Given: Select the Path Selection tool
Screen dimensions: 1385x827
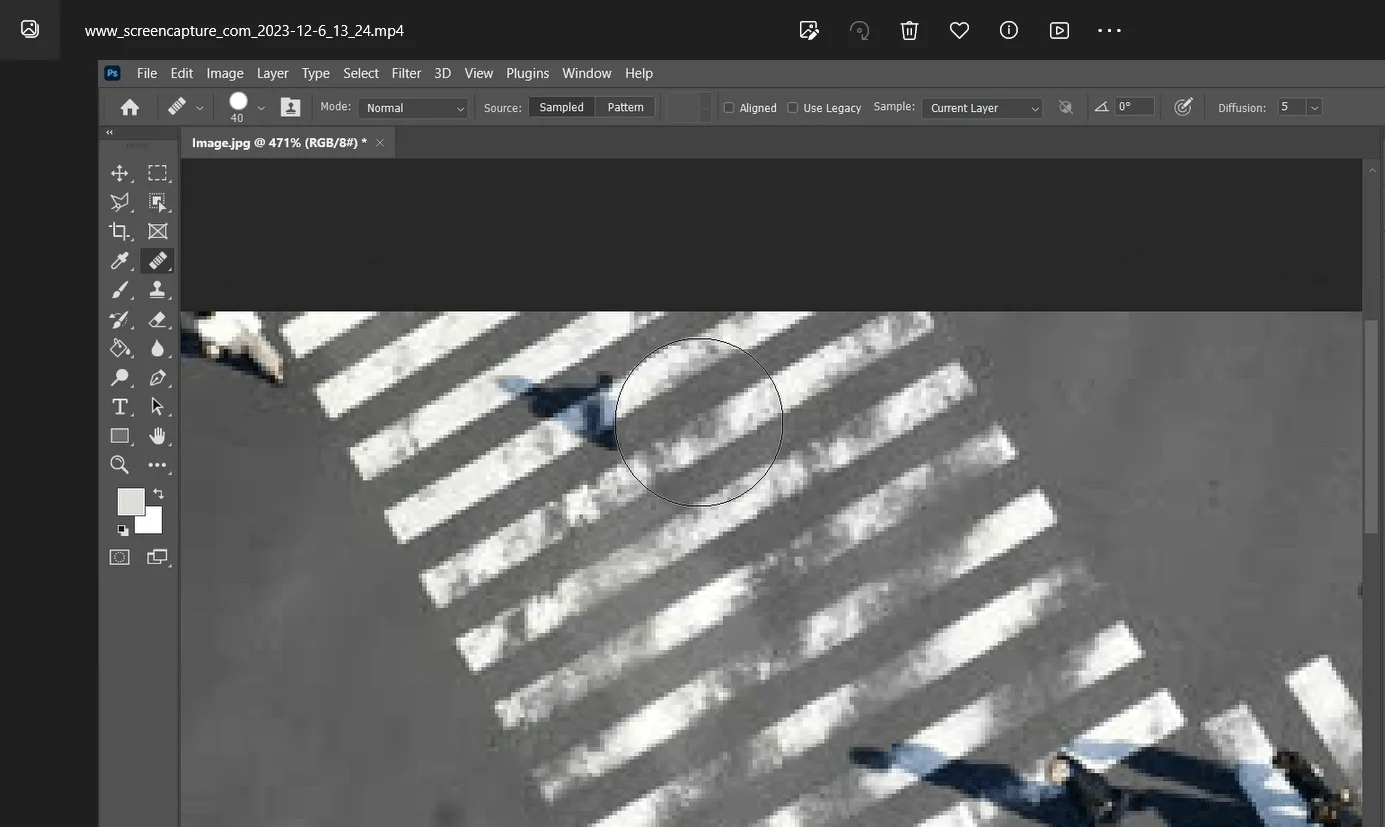Looking at the screenshot, I should [x=158, y=407].
